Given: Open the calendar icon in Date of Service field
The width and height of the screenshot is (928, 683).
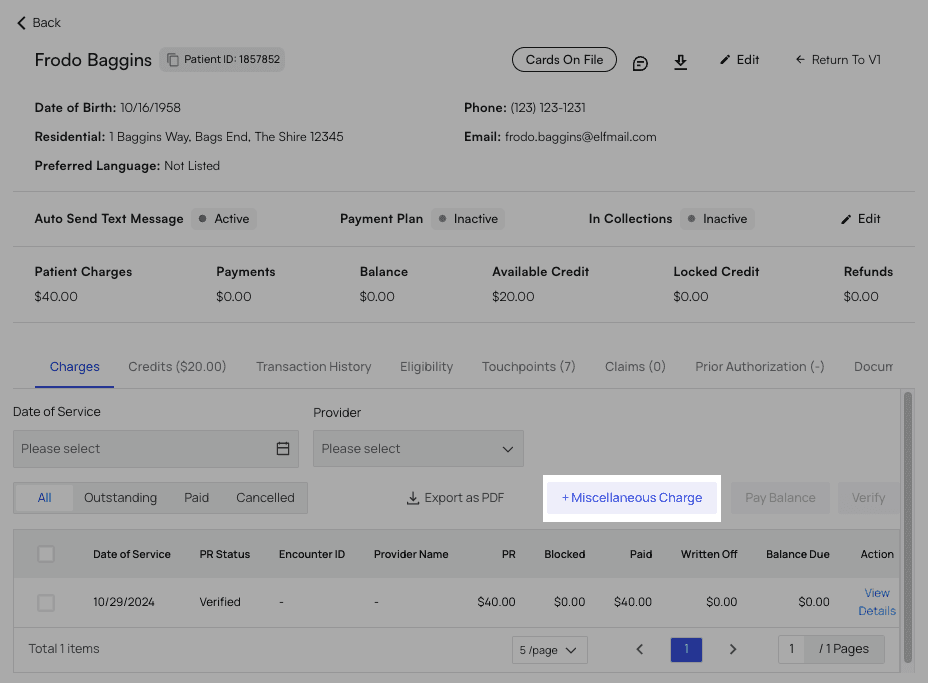Looking at the screenshot, I should point(283,449).
